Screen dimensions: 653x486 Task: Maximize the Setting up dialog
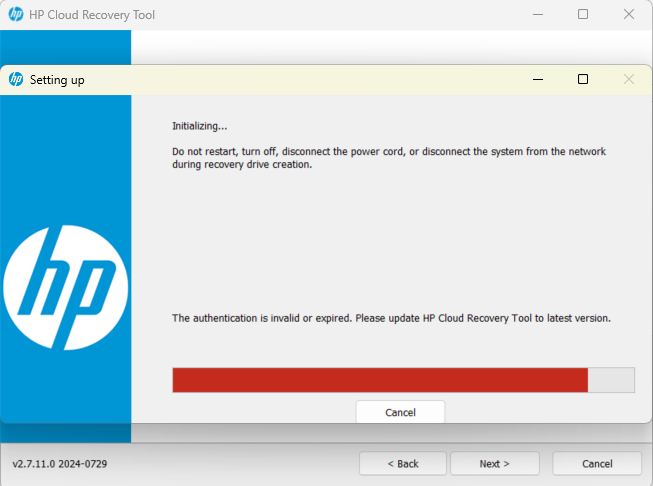[583, 79]
